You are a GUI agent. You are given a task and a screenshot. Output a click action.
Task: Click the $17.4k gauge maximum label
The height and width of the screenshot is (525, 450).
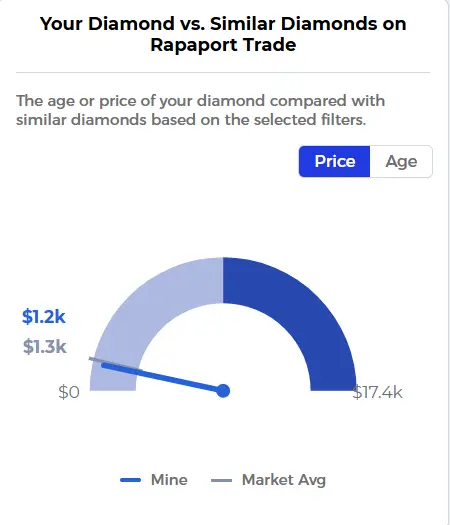tap(377, 392)
